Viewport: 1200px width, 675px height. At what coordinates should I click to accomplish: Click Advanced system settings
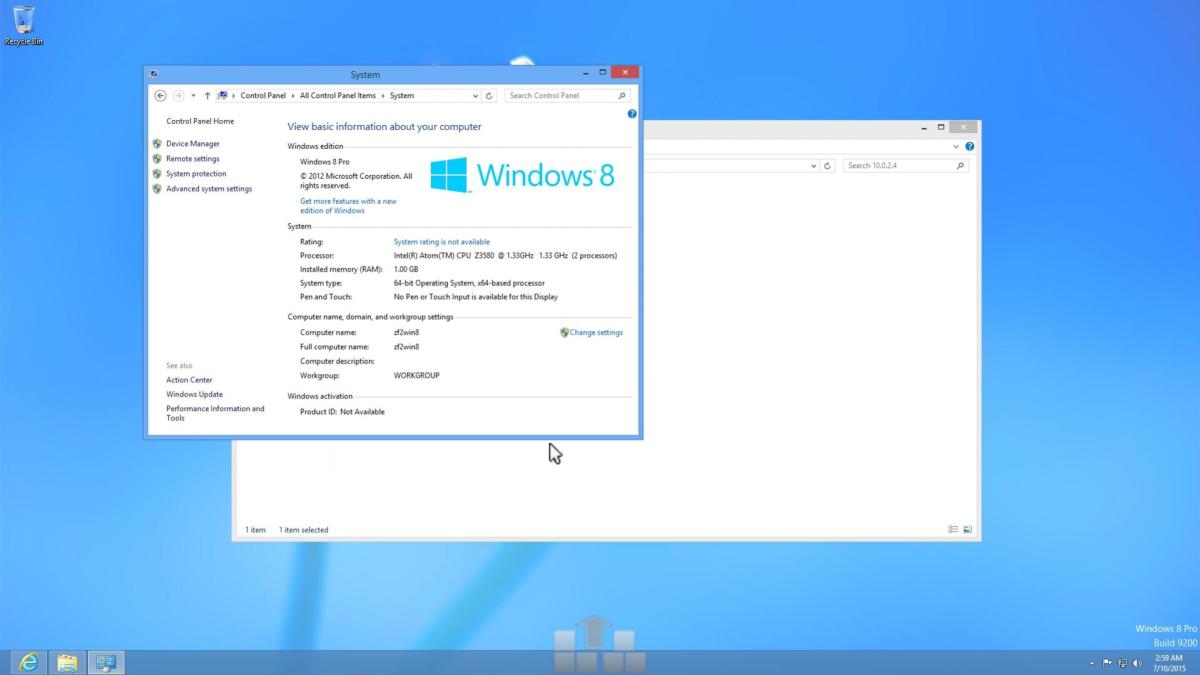(x=208, y=189)
